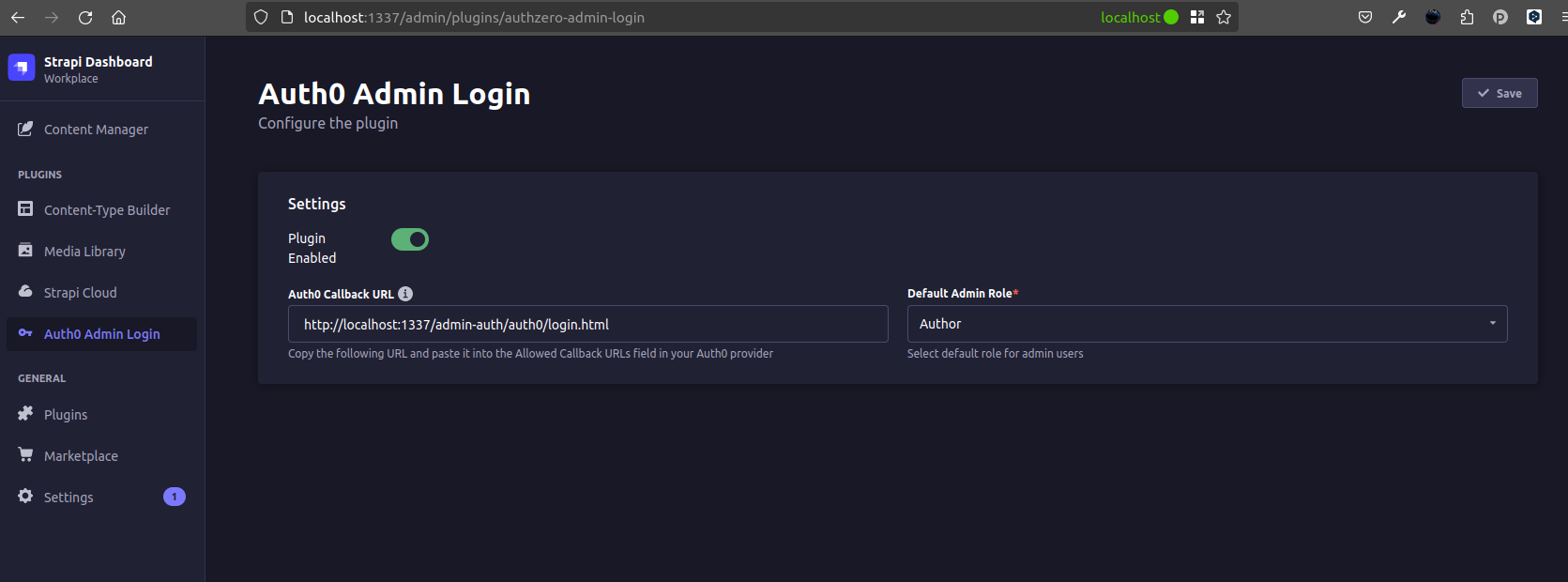Viewport: 1568px width, 582px height.
Task: Click the Settings gear icon
Action: (x=25, y=497)
